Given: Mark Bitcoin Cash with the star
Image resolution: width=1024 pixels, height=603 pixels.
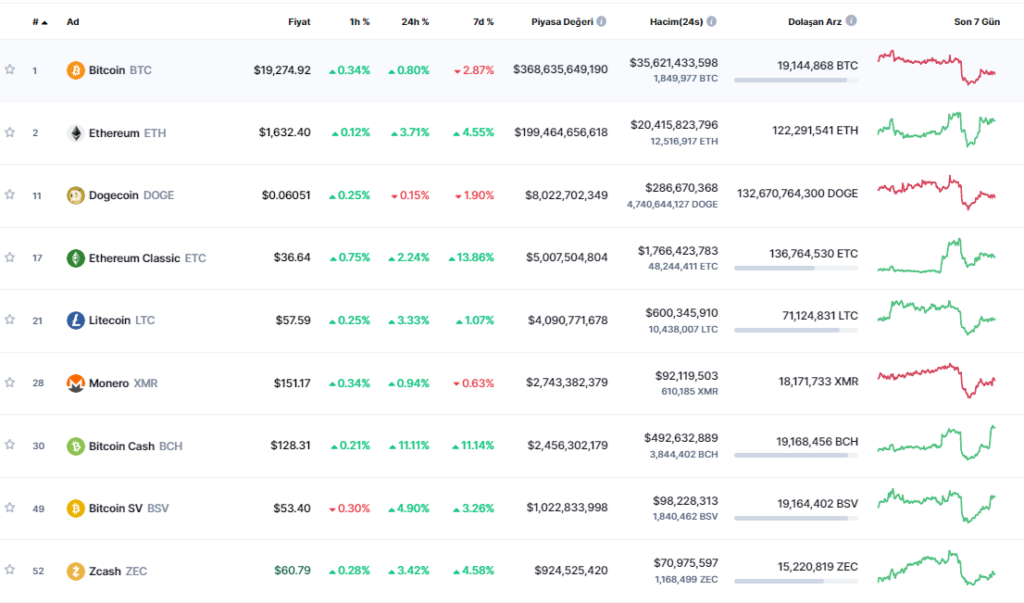Looking at the screenshot, I should pyautogui.click(x=10, y=444).
